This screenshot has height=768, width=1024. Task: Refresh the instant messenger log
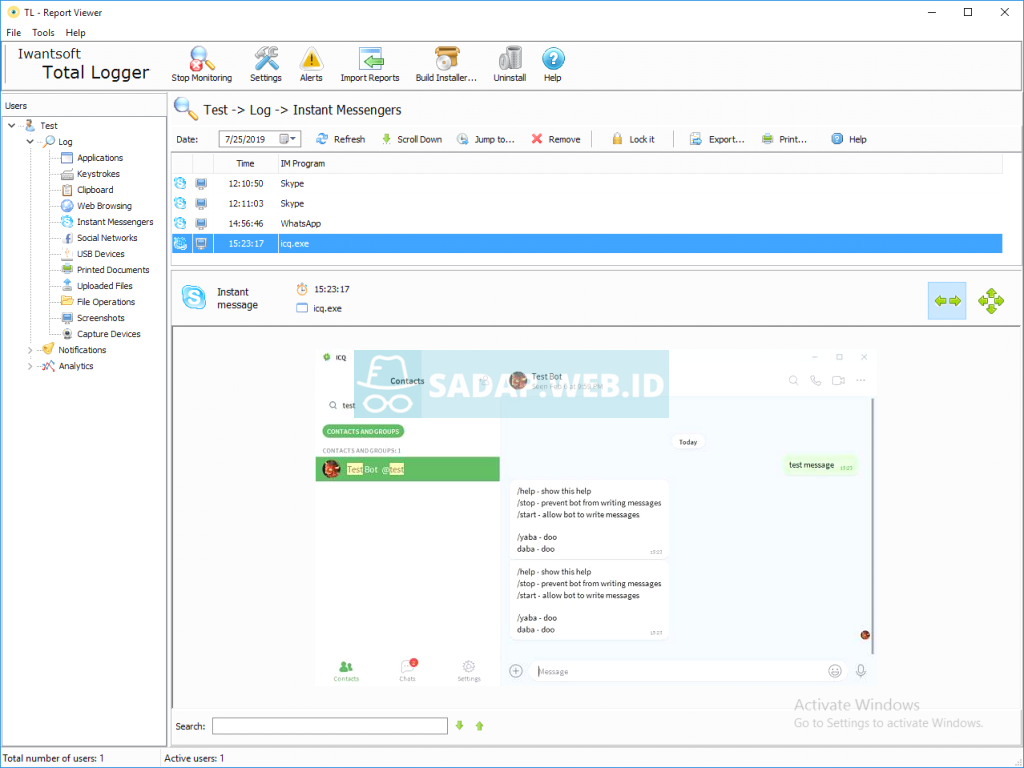[x=341, y=139]
